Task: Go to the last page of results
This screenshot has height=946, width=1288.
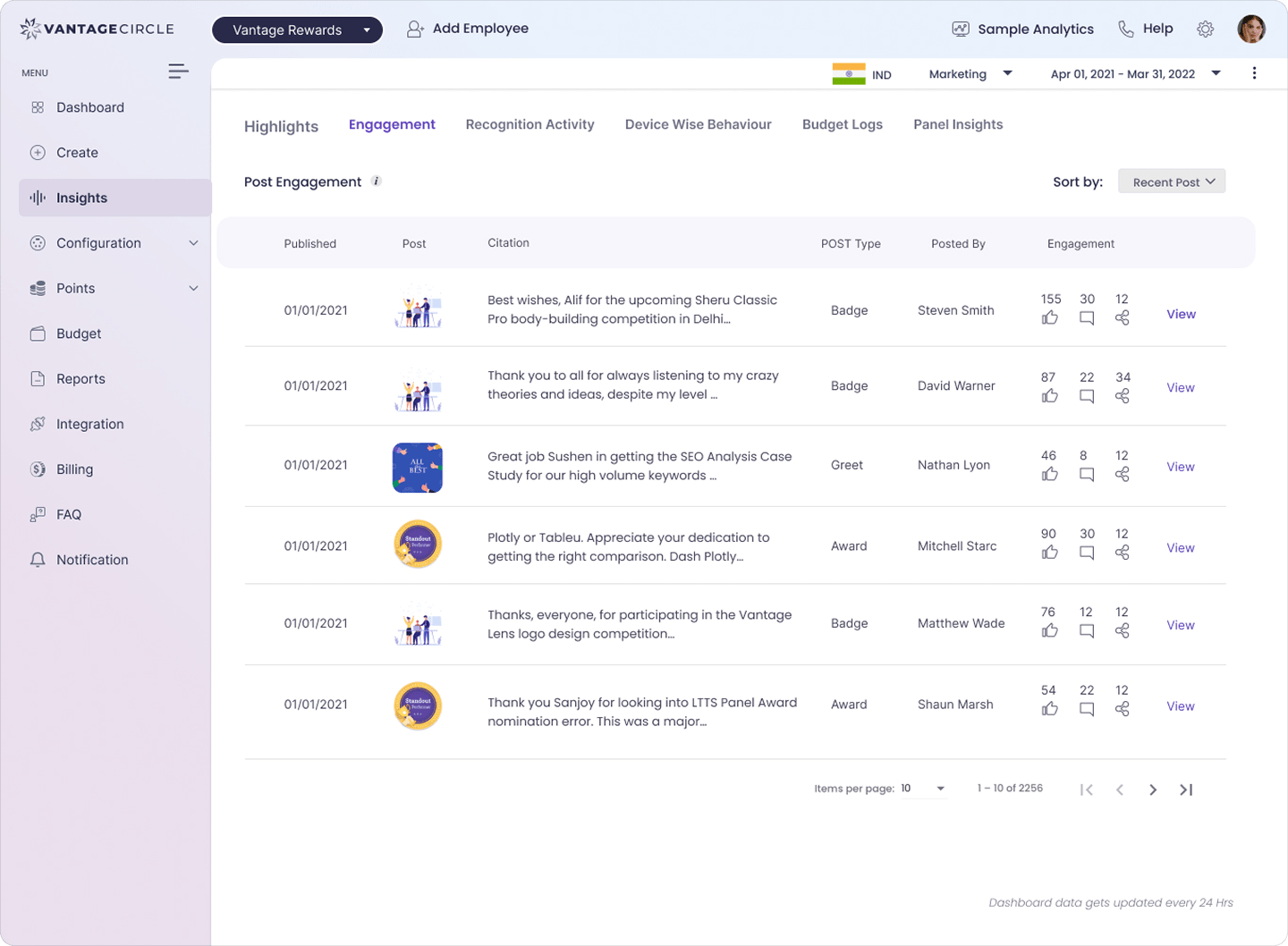Action: tap(1186, 790)
